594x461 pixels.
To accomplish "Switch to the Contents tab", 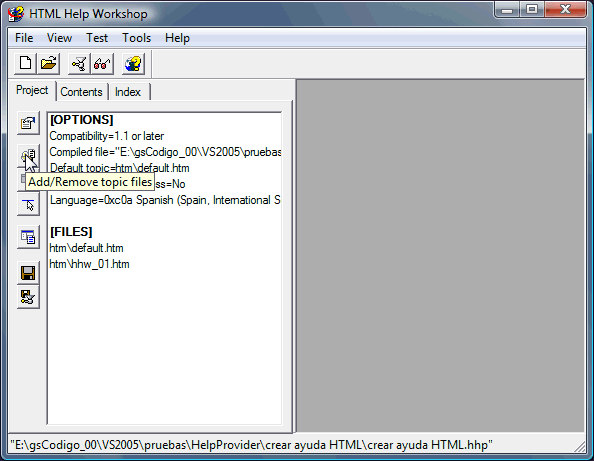I will pos(81,92).
